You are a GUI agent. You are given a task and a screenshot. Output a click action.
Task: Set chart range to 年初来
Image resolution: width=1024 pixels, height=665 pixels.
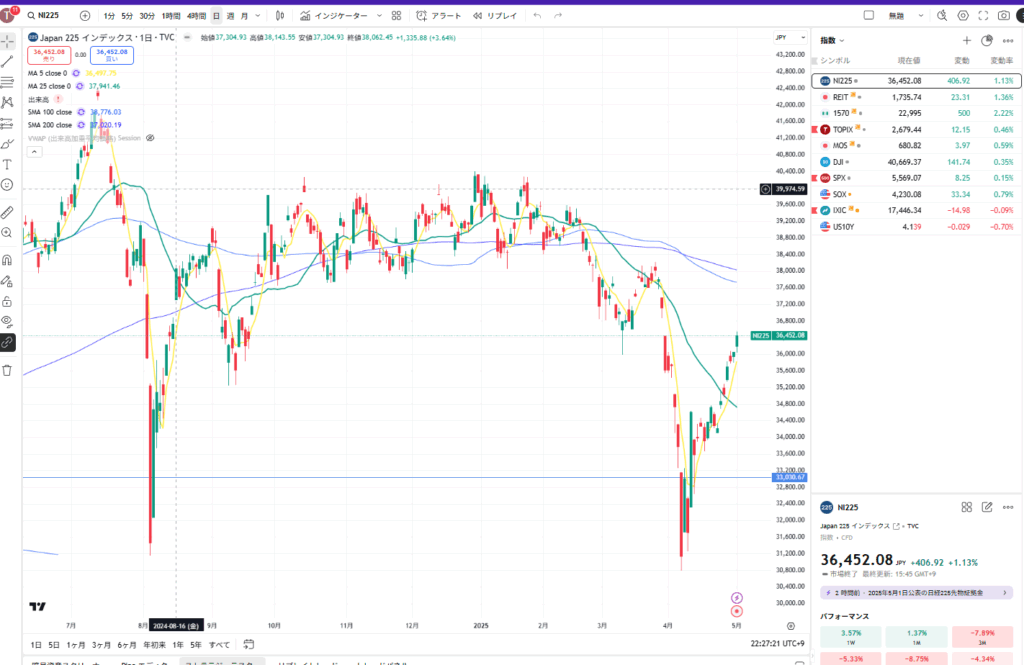click(154, 645)
